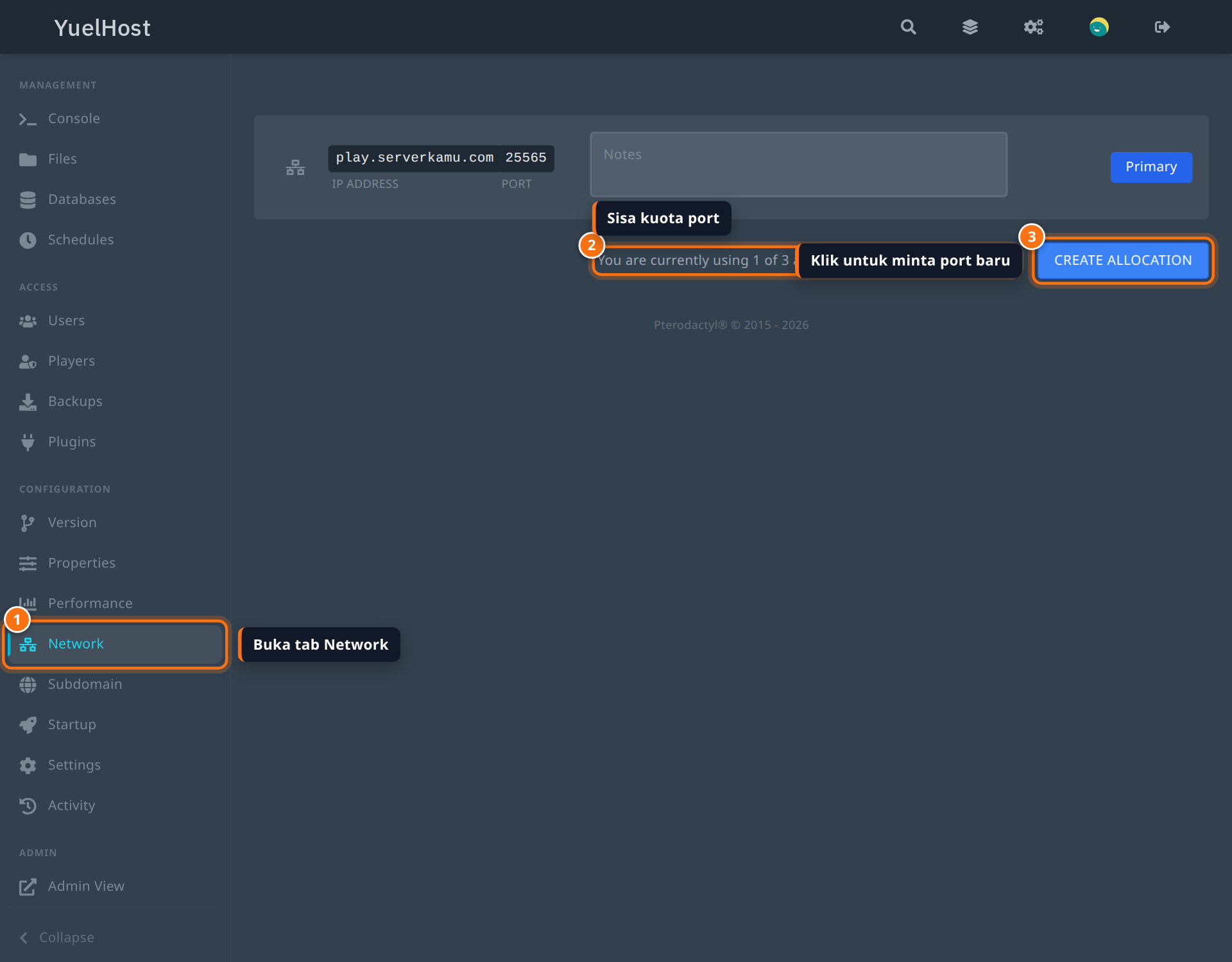This screenshot has width=1232, height=962.
Task: Click the Admin View external-link icon
Action: (x=28, y=887)
